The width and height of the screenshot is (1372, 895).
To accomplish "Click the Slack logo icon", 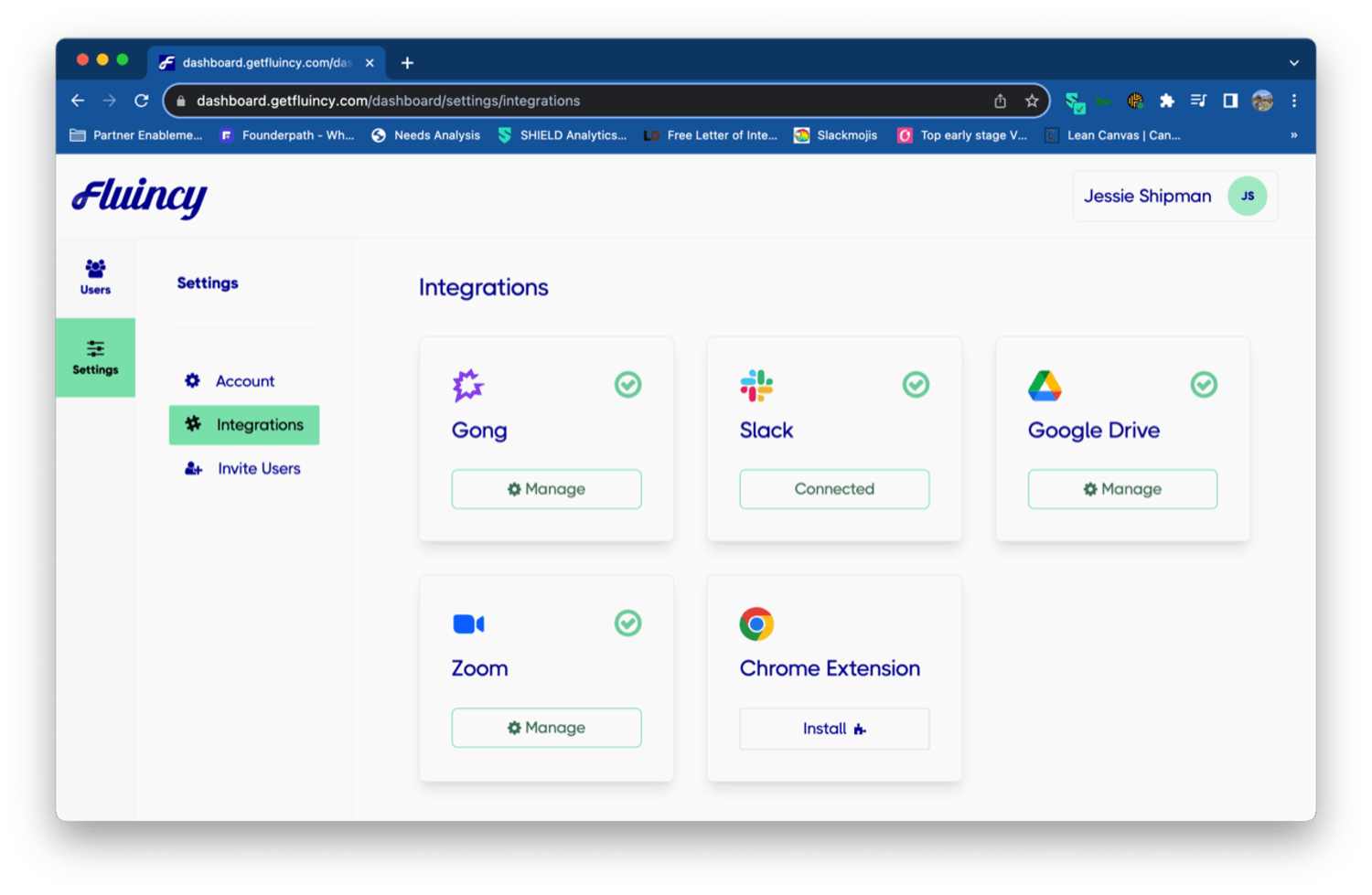I will [756, 386].
